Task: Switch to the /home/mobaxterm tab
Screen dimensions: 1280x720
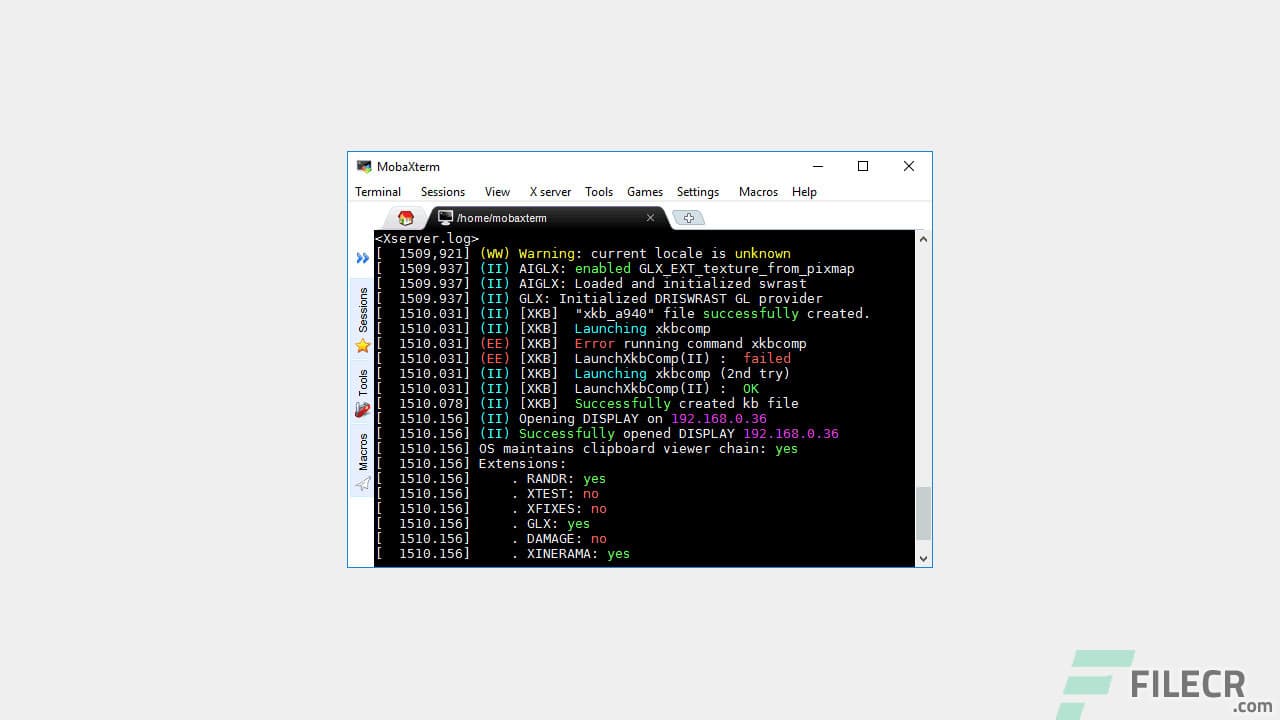Action: [500, 218]
